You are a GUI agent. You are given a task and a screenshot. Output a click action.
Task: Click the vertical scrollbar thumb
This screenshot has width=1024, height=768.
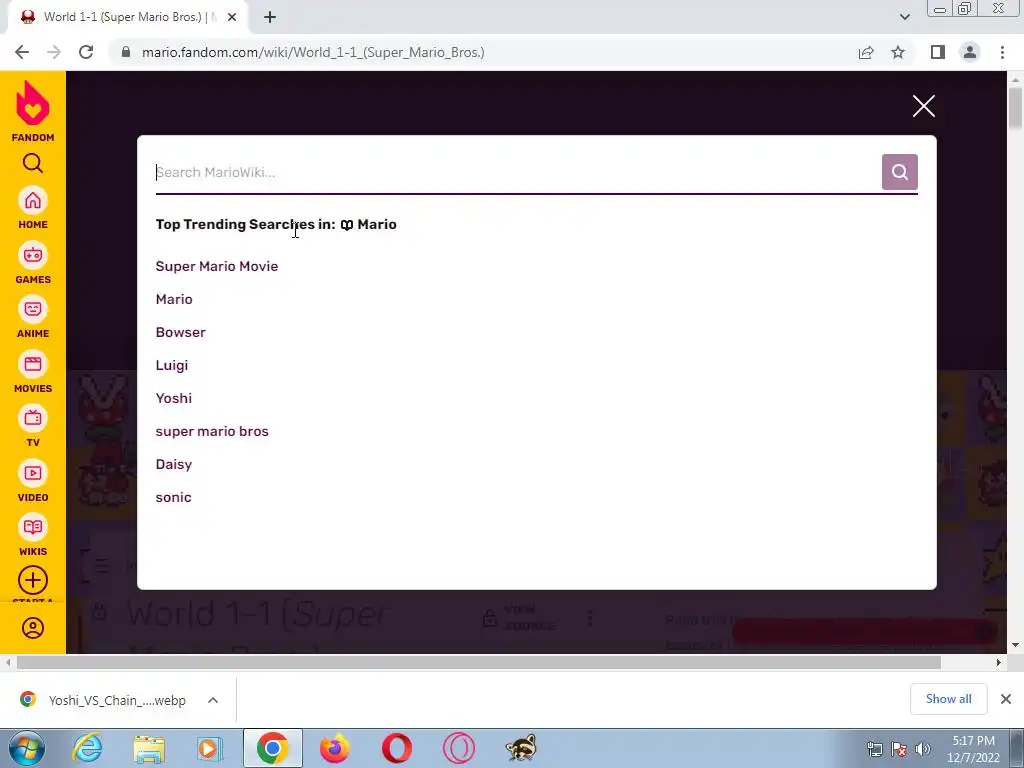1016,108
